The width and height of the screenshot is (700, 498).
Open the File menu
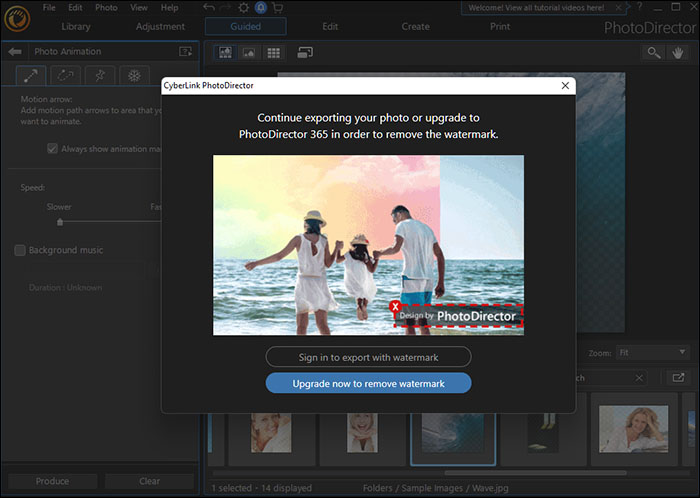point(49,7)
